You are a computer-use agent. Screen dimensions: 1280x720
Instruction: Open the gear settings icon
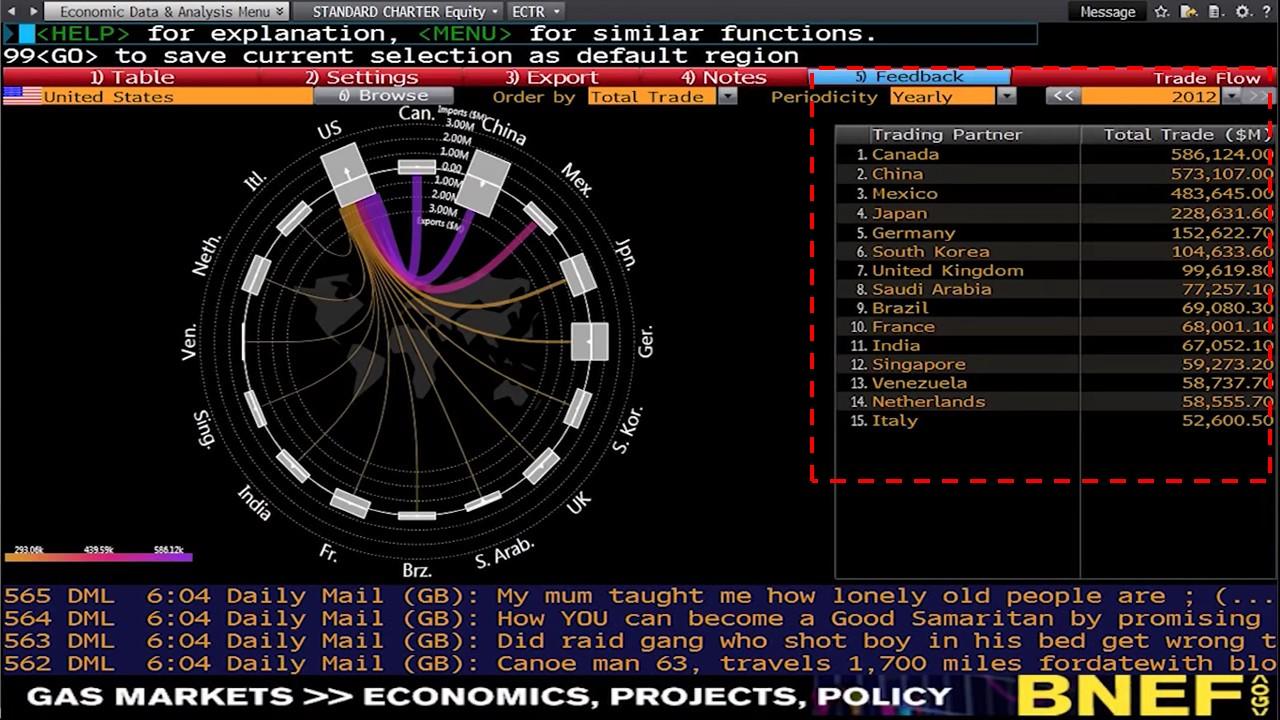(1242, 12)
